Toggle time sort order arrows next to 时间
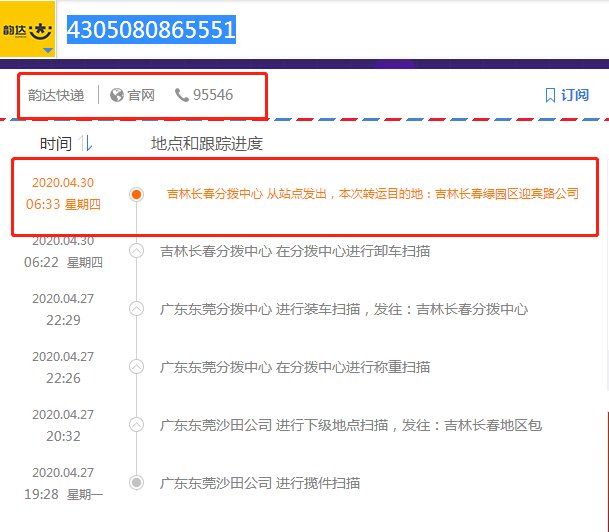 click(85, 143)
